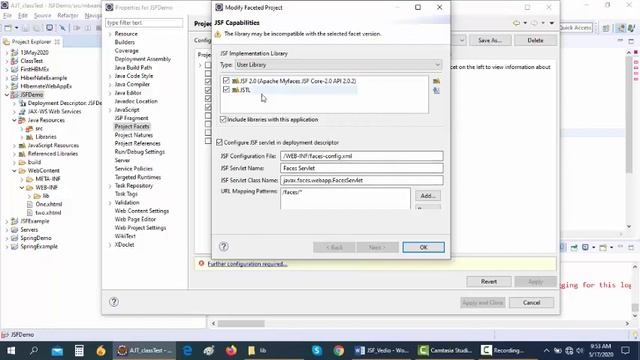
Task: Open dialog help question mark icon
Action: coord(224,247)
